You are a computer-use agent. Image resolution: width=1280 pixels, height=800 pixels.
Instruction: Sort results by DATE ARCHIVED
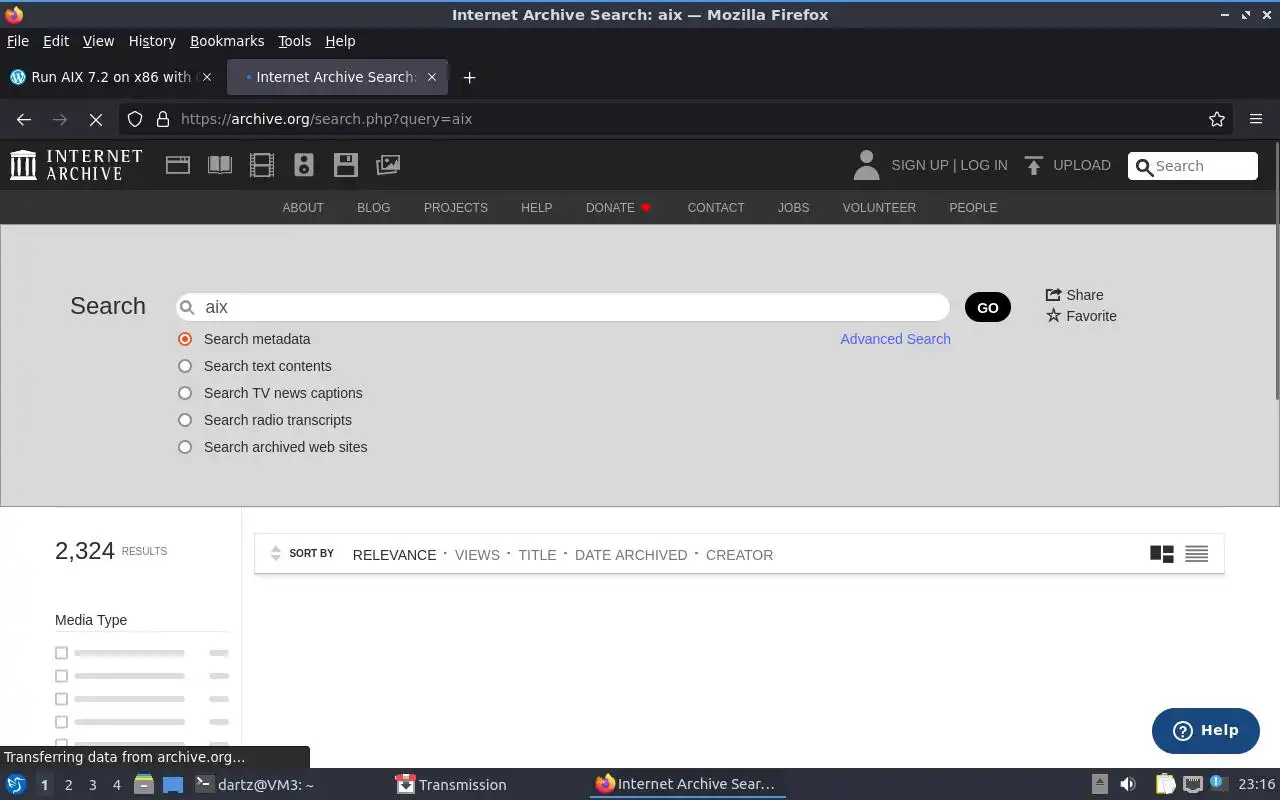(x=631, y=555)
